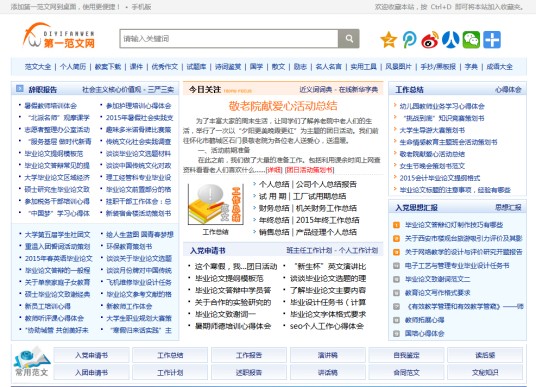Click 文秘知识 bottom category button
Viewport: 536px width, 387px height.
click(x=485, y=372)
